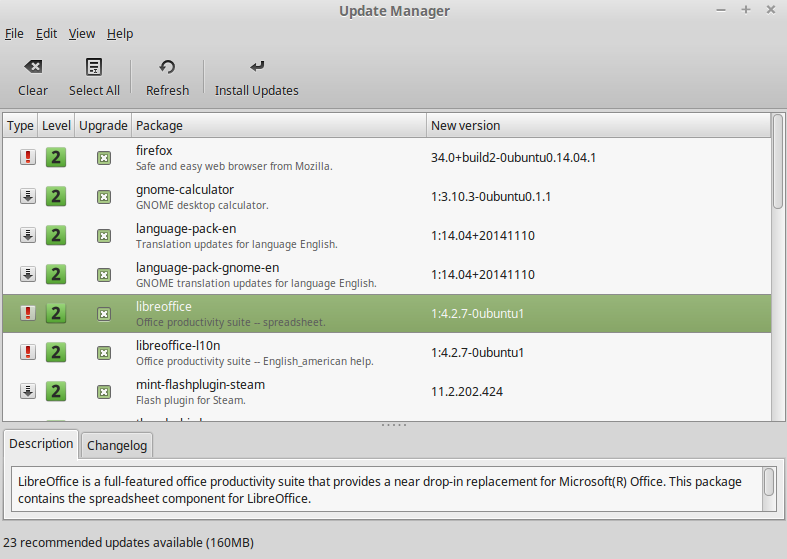The width and height of the screenshot is (787, 559).
Task: Maximize the Update Manager window
Action: pos(746,10)
